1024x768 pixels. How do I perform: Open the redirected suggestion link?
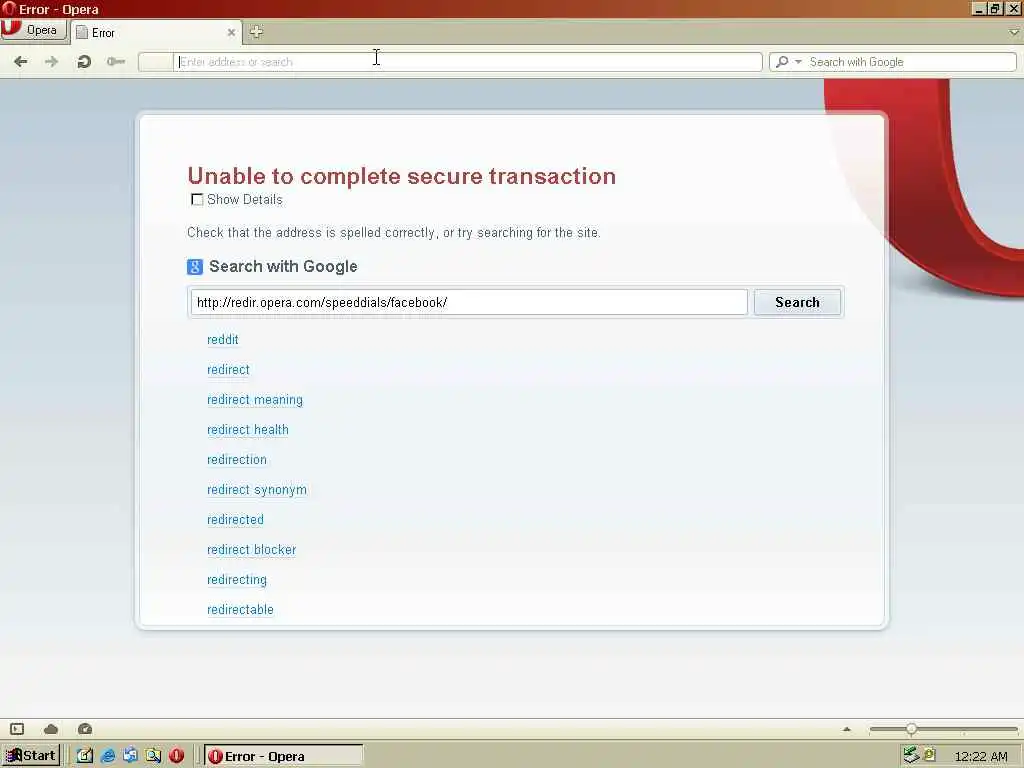pos(235,520)
